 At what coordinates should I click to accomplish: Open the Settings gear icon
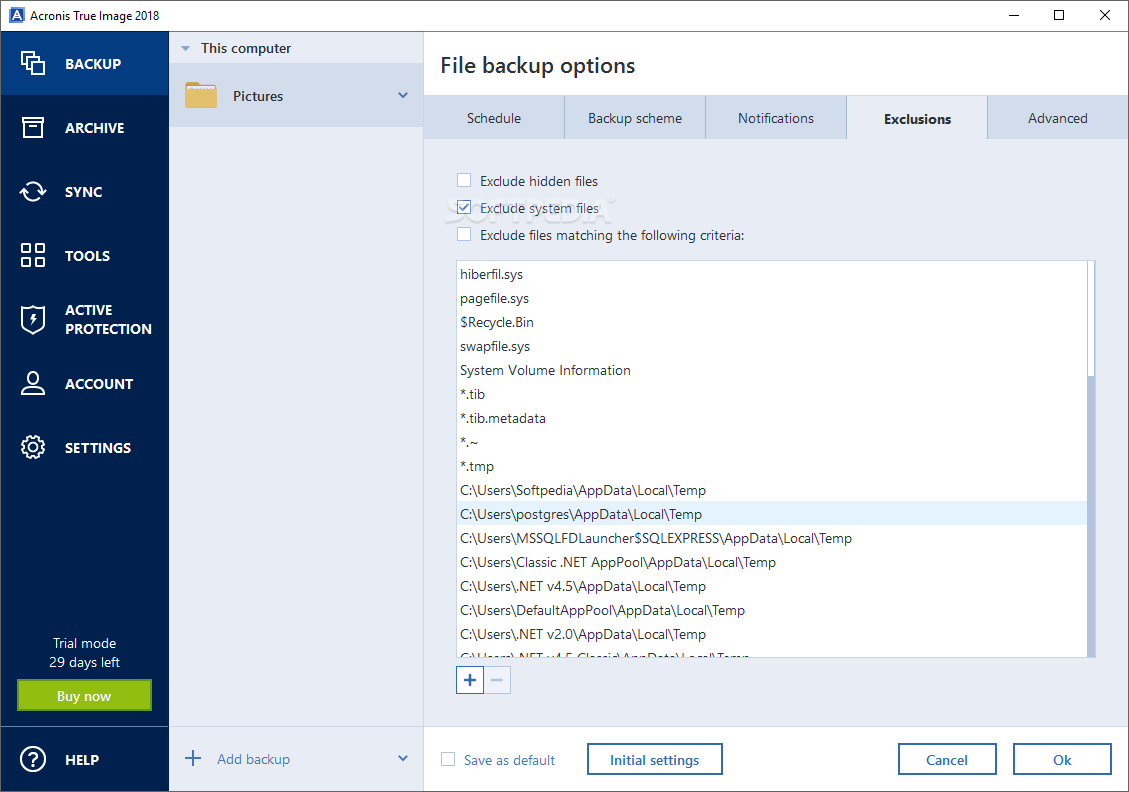(x=32, y=447)
